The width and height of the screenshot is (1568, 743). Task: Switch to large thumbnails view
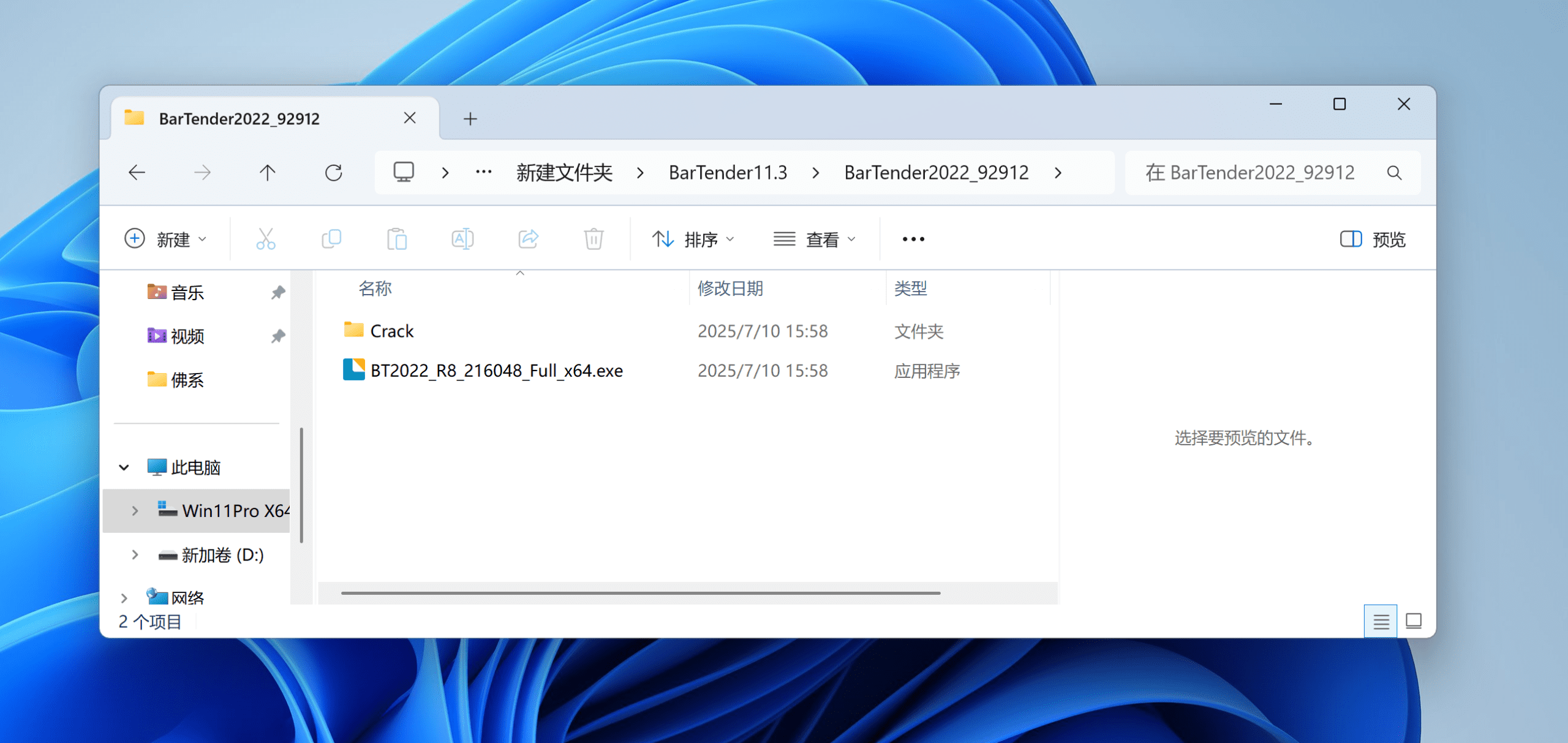tap(1414, 622)
